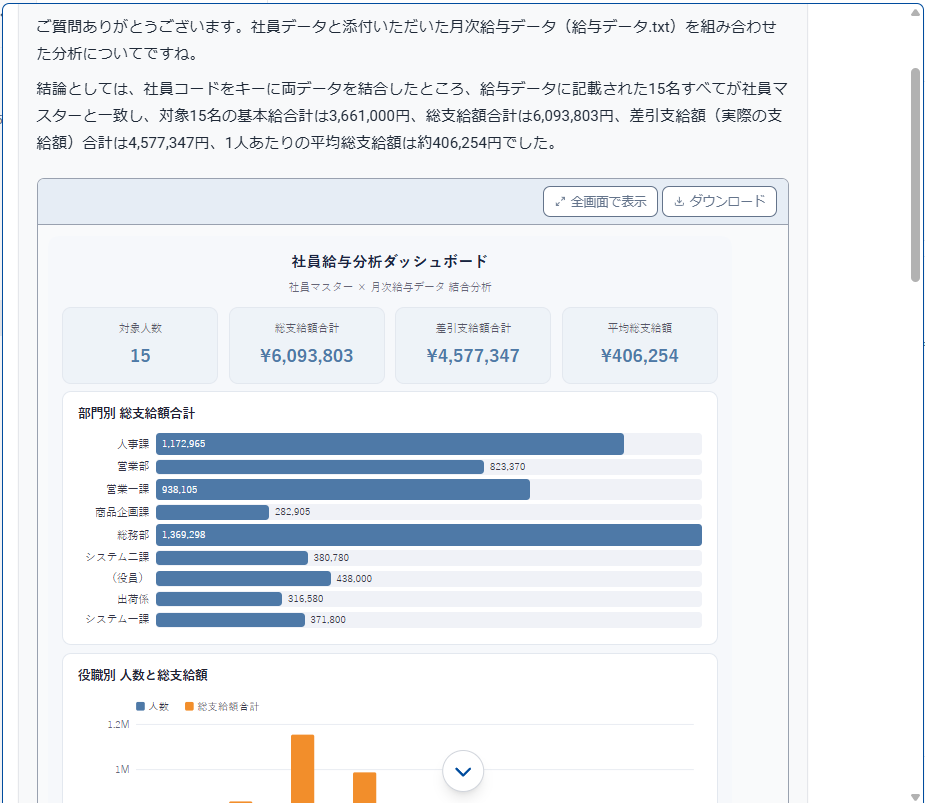Image resolution: width=925 pixels, height=803 pixels.
Task: Click the 役職別 人数と総支給額 heading
Action: tap(143, 676)
